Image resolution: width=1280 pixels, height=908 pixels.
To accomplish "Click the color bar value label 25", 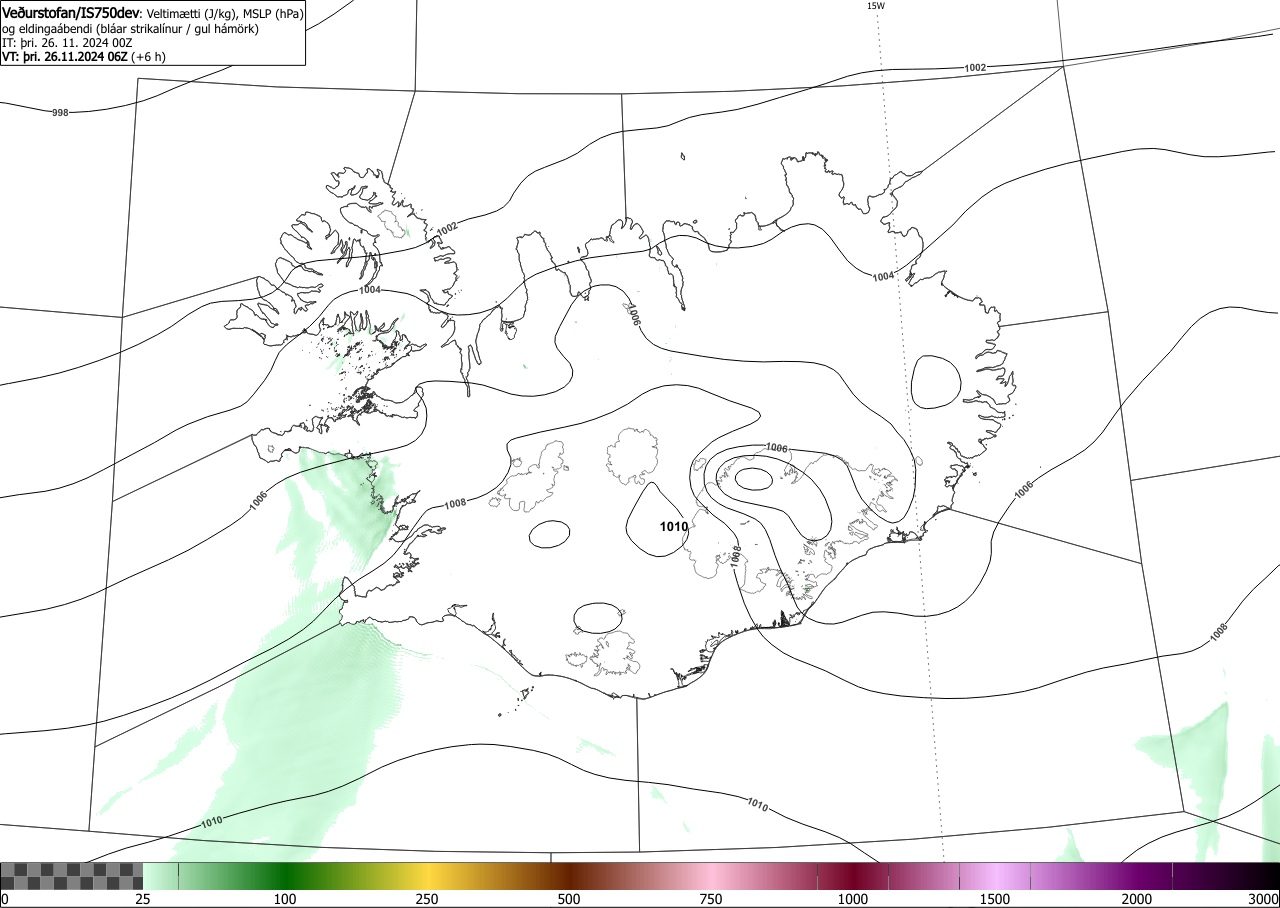I will tap(143, 899).
